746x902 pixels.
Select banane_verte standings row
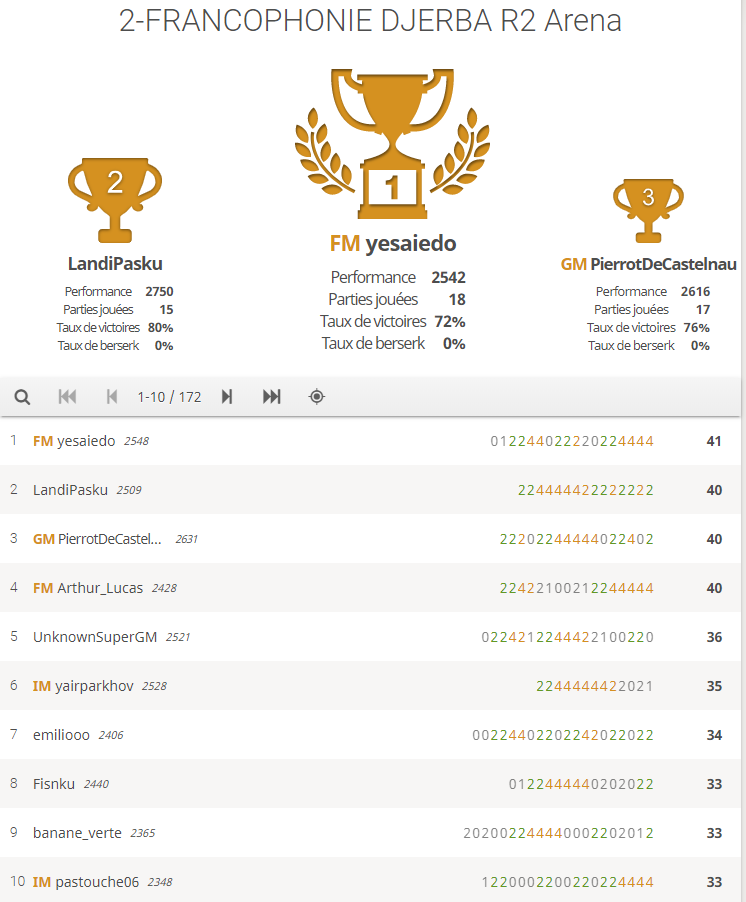370,832
